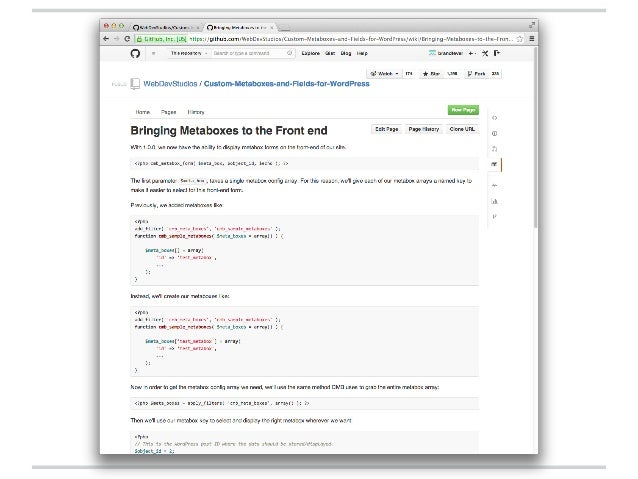Click the search help icon in search field

point(289,53)
